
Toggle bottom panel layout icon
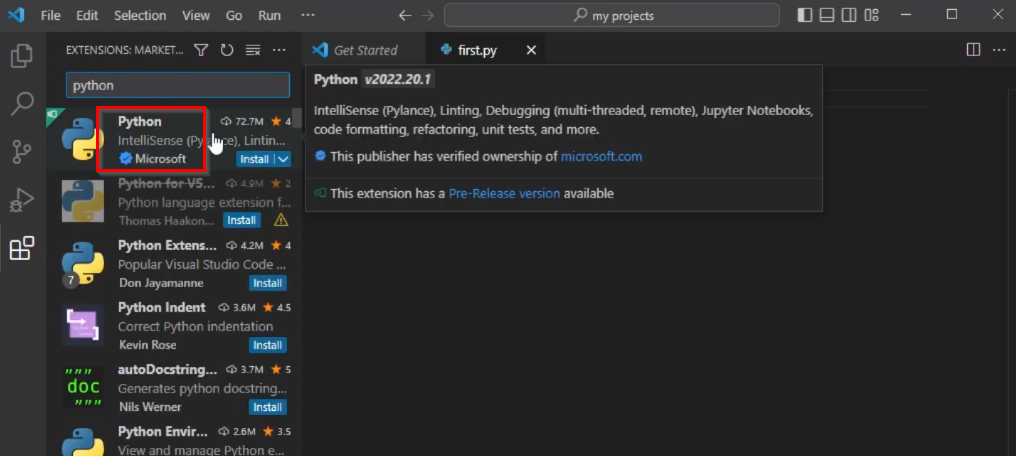pos(826,15)
